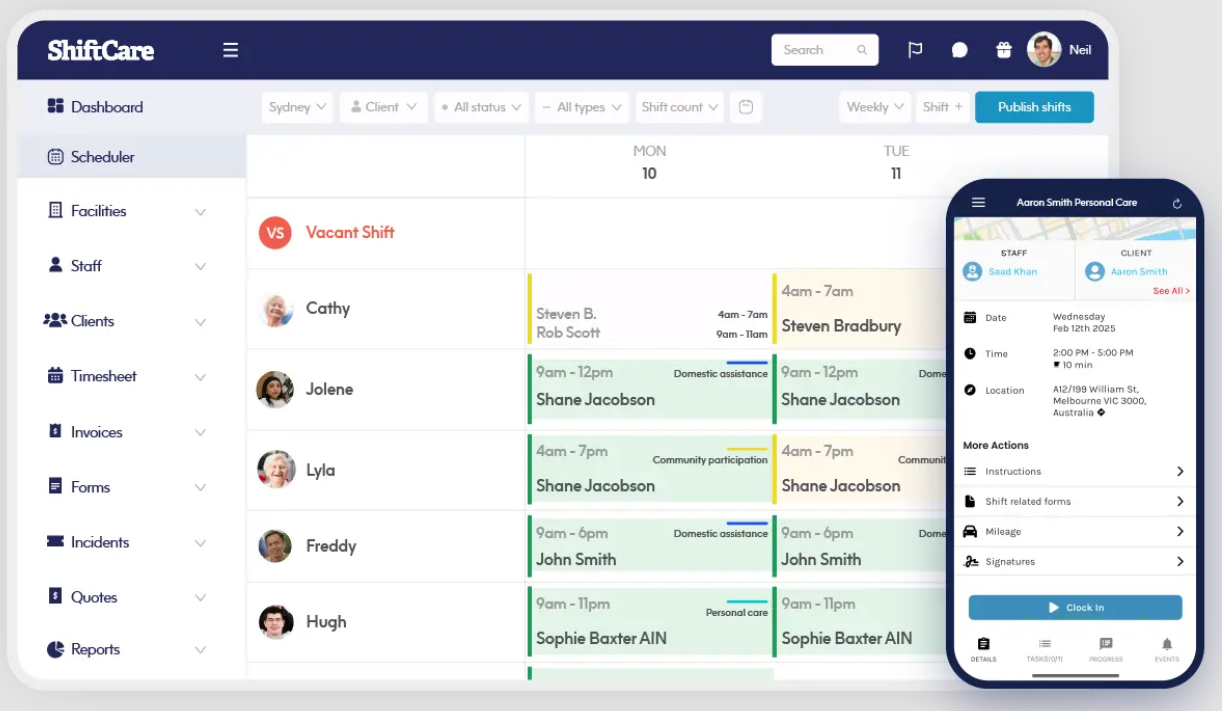Expand the All status filter
This screenshot has height=711, width=1222.
481,107
